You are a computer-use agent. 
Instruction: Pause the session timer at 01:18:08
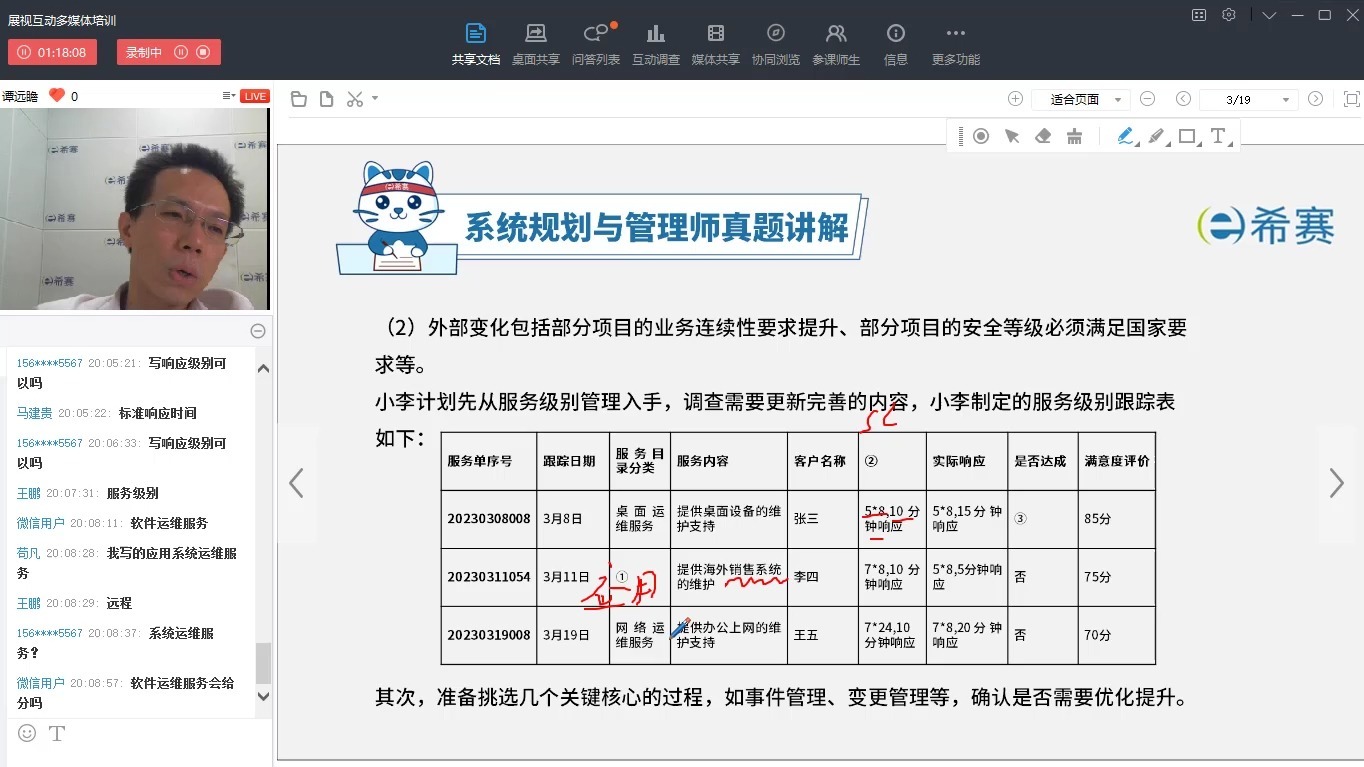point(23,51)
